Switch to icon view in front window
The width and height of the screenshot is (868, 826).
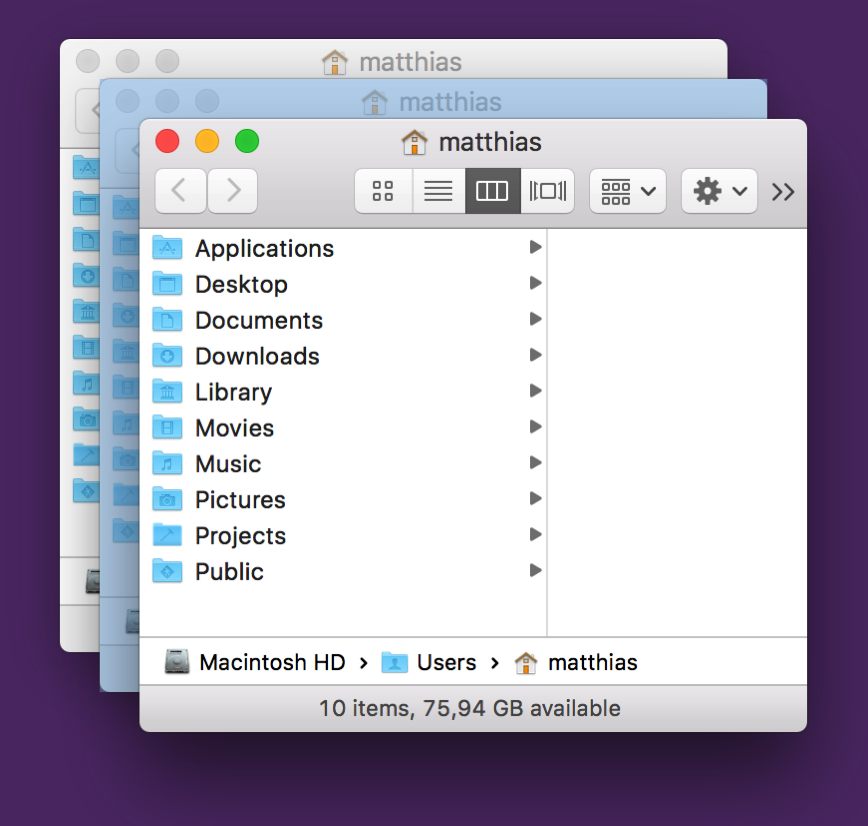[383, 191]
